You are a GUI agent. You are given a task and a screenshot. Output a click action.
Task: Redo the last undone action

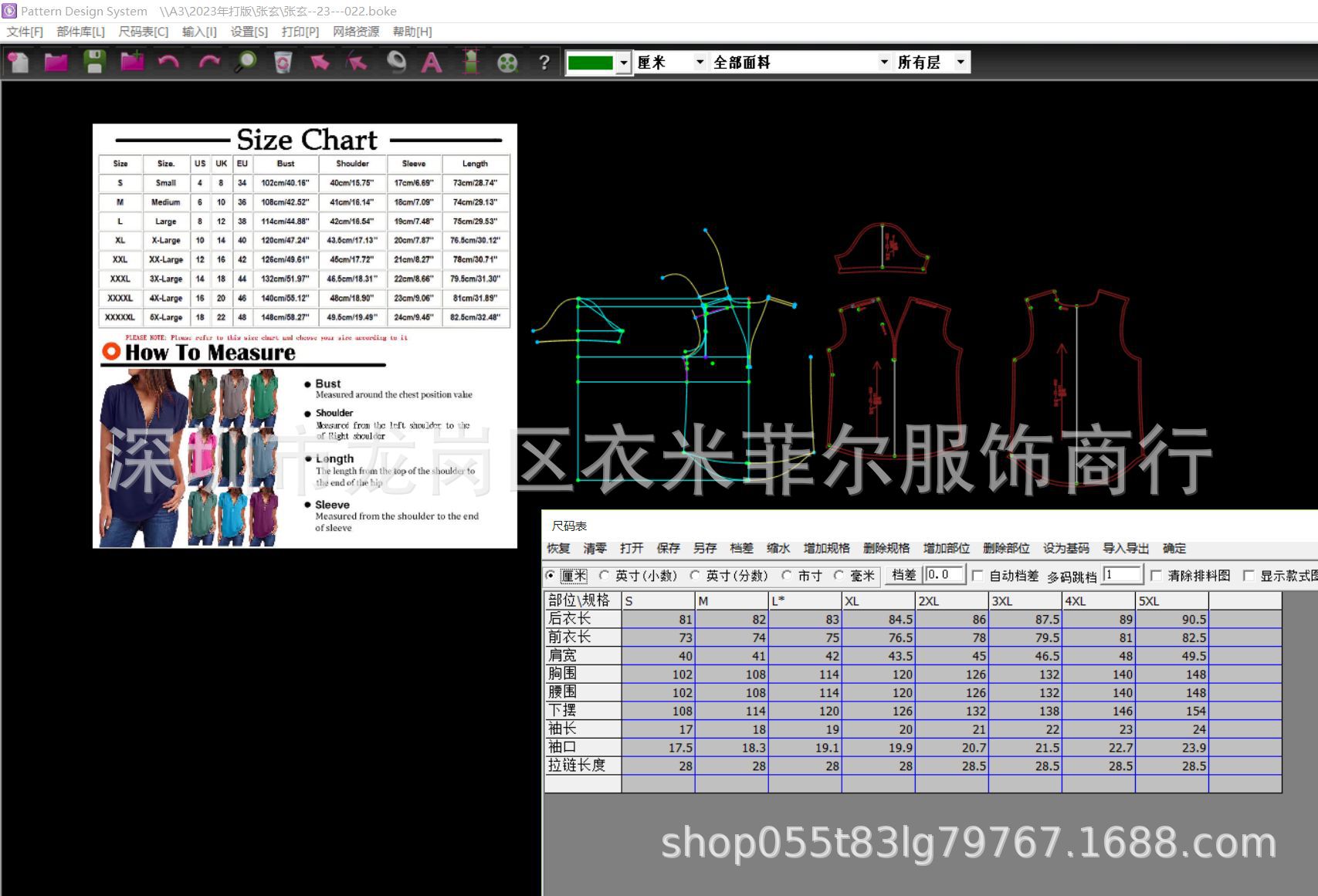click(x=208, y=62)
